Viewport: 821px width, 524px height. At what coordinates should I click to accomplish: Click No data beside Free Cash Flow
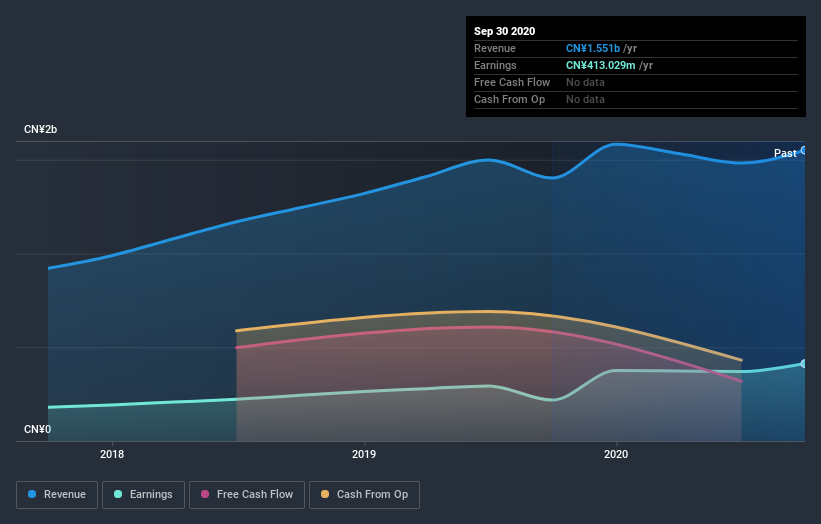click(585, 82)
